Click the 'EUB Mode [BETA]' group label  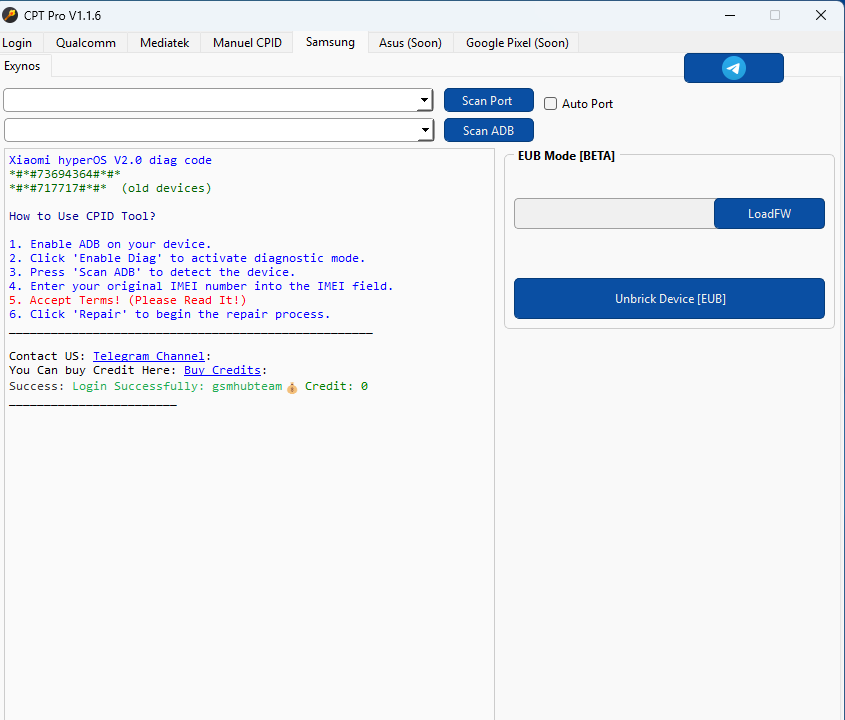(x=566, y=156)
